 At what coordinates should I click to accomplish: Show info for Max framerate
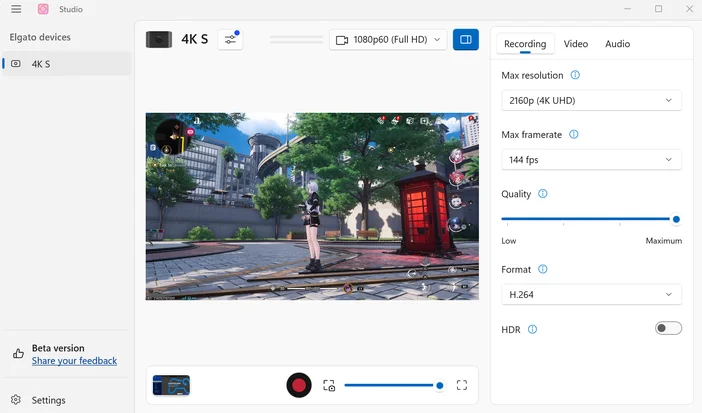click(574, 134)
